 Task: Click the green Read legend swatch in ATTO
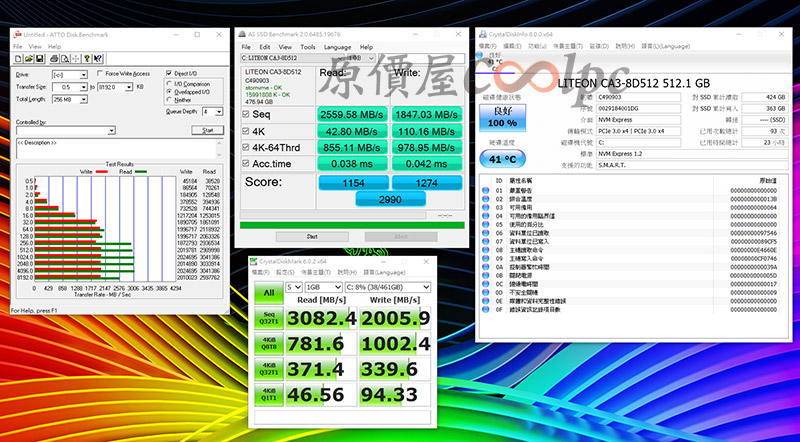pyautogui.click(x=140, y=172)
